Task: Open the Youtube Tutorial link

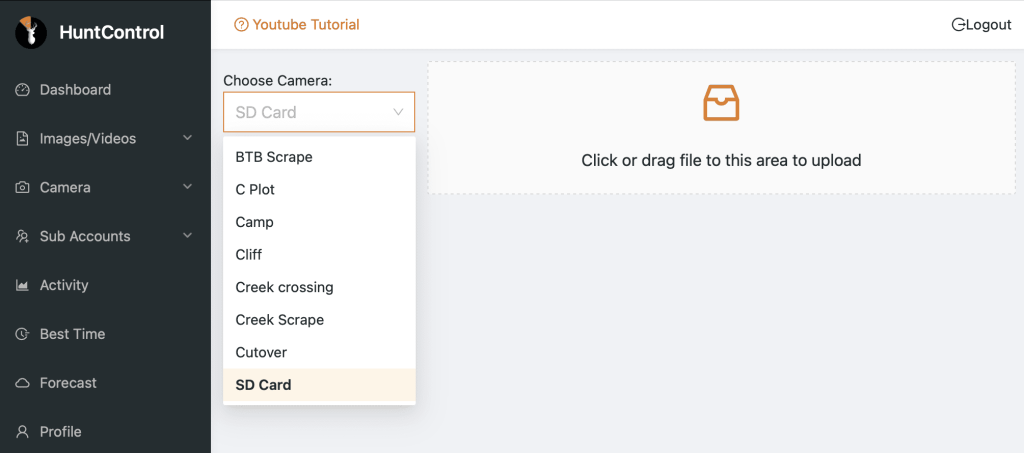Action: coord(297,24)
